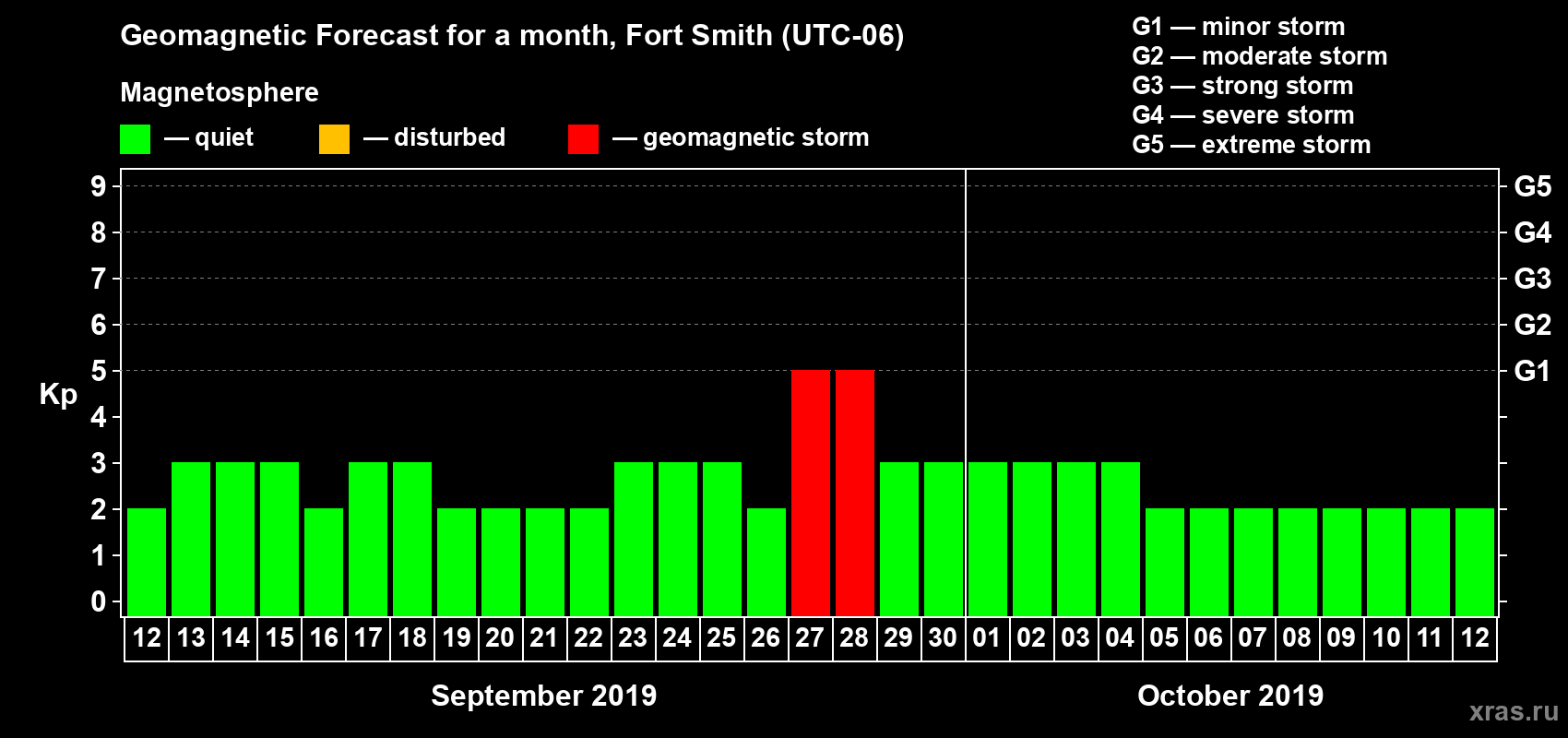This screenshot has width=1568, height=738.
Task: Click the Magnetosphere heading
Action: click(x=220, y=93)
